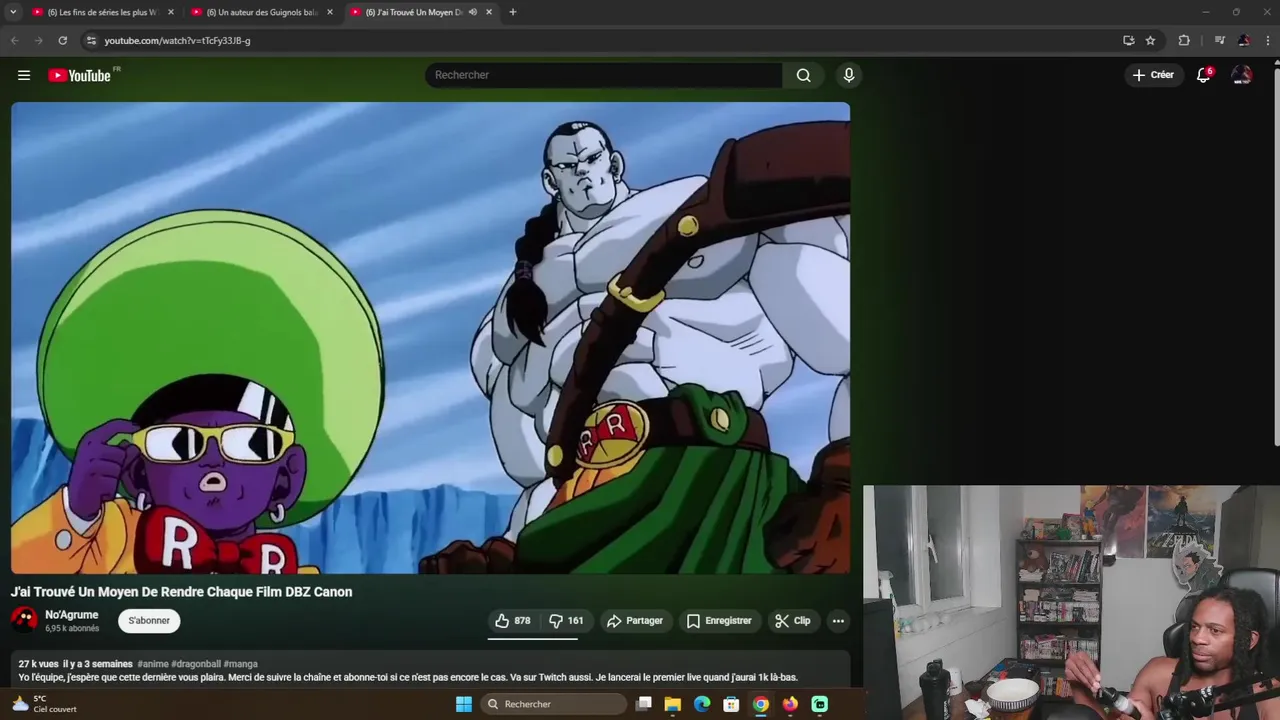Like the video with thumbs up
This screenshot has width=1280, height=720.
(x=514, y=621)
